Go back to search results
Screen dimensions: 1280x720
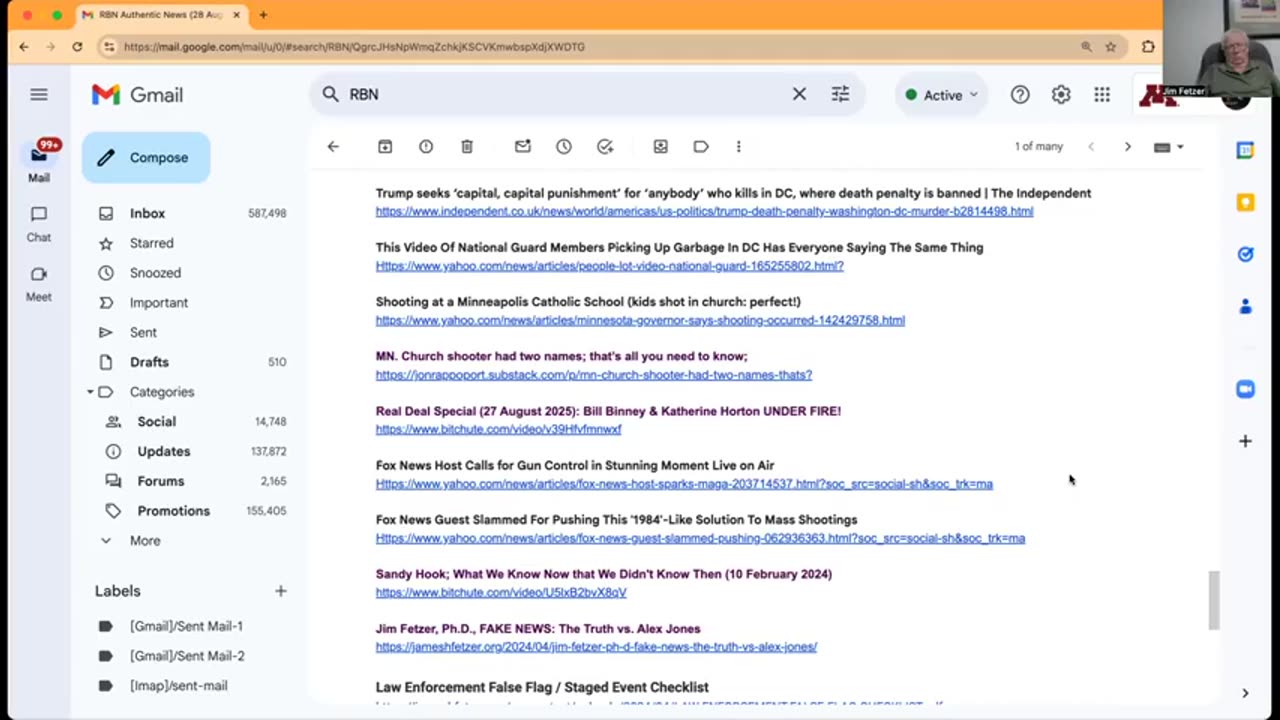333,147
